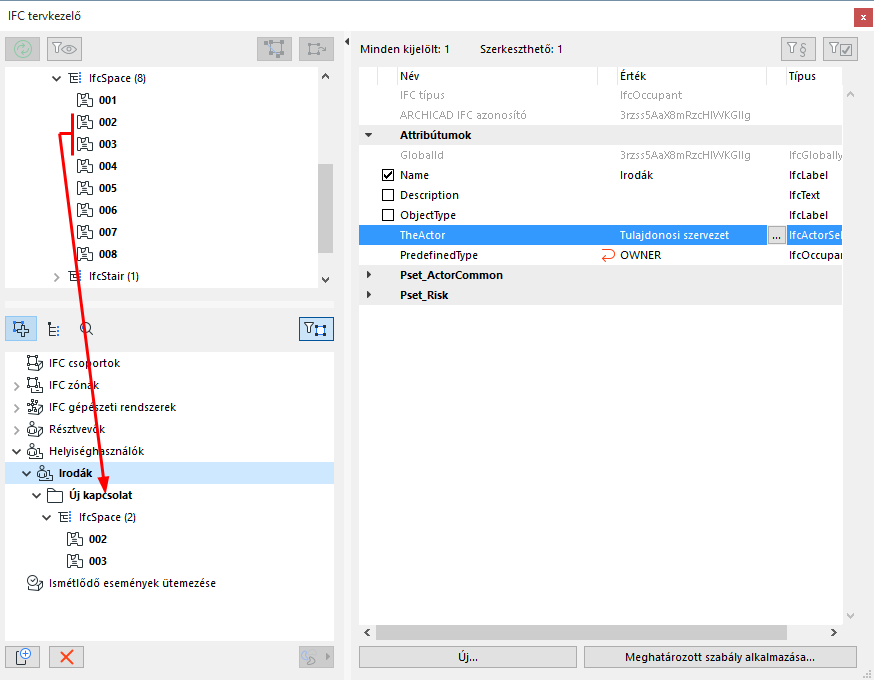Select space 003 under Új kapcsolat
This screenshot has height=680, width=874.
[98, 561]
